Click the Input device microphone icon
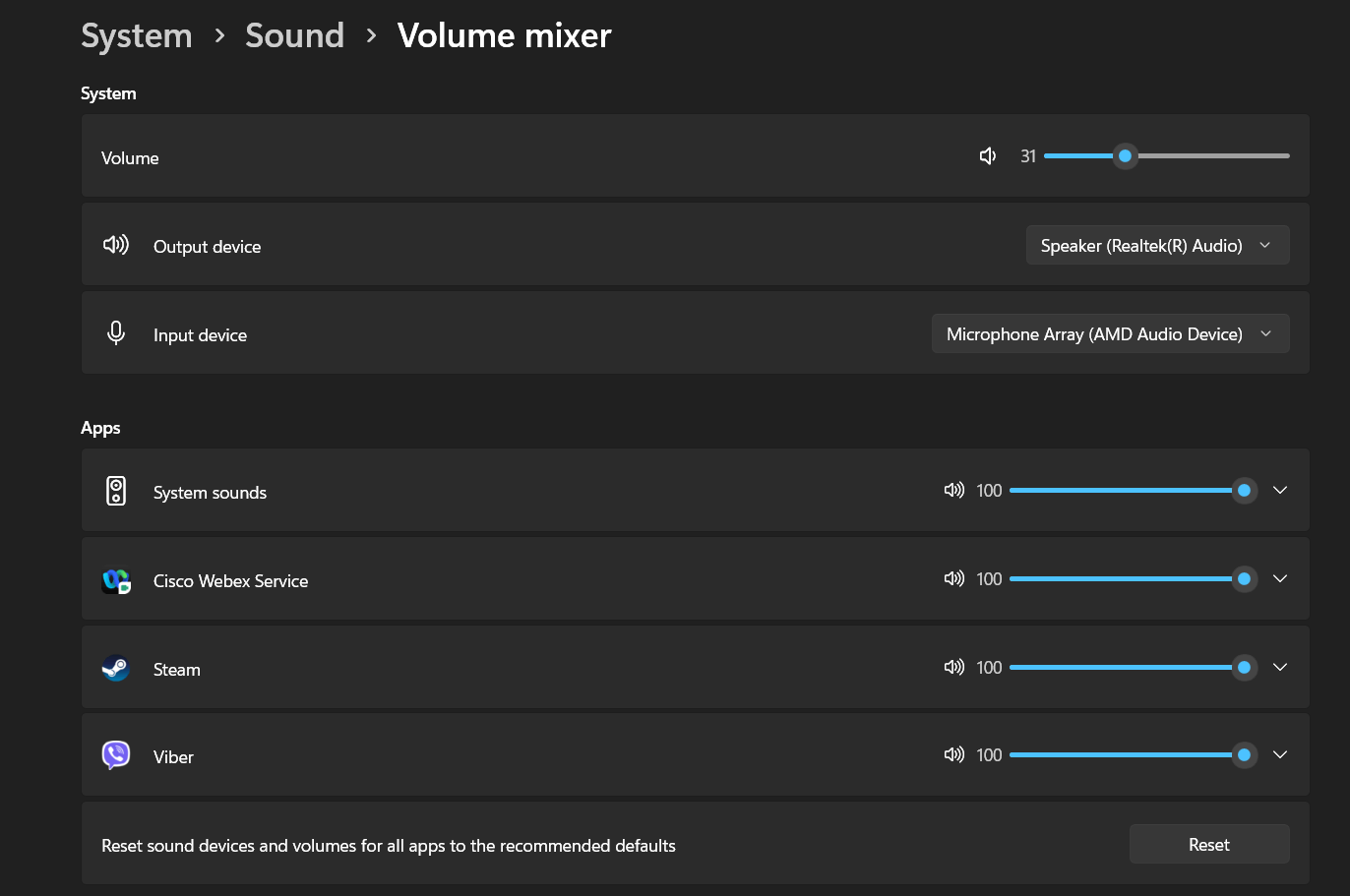 tap(115, 332)
